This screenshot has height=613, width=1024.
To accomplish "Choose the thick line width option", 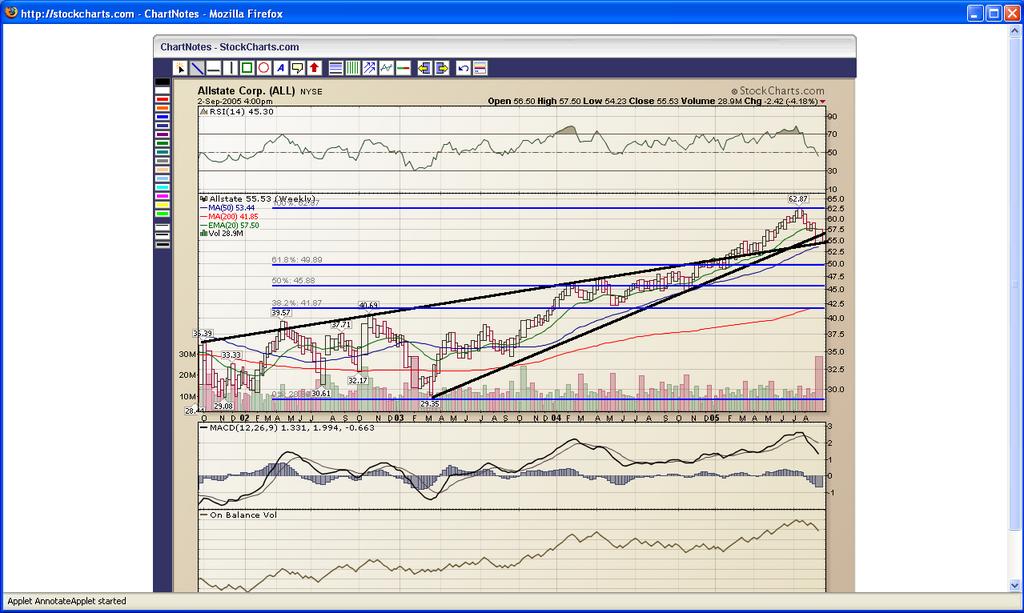I will tap(163, 245).
